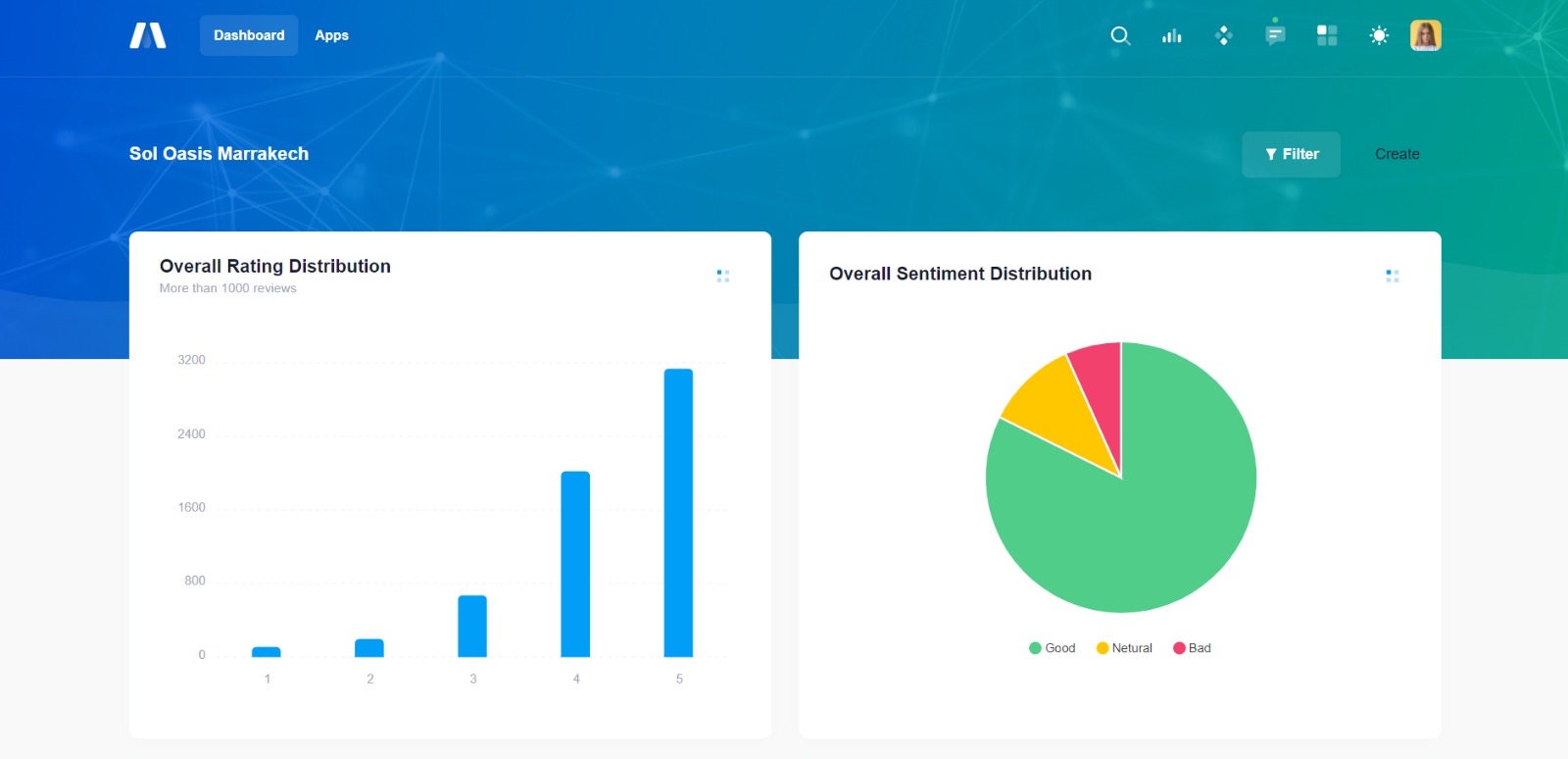Click the Overall Sentiment Distribution heading

pos(960,274)
